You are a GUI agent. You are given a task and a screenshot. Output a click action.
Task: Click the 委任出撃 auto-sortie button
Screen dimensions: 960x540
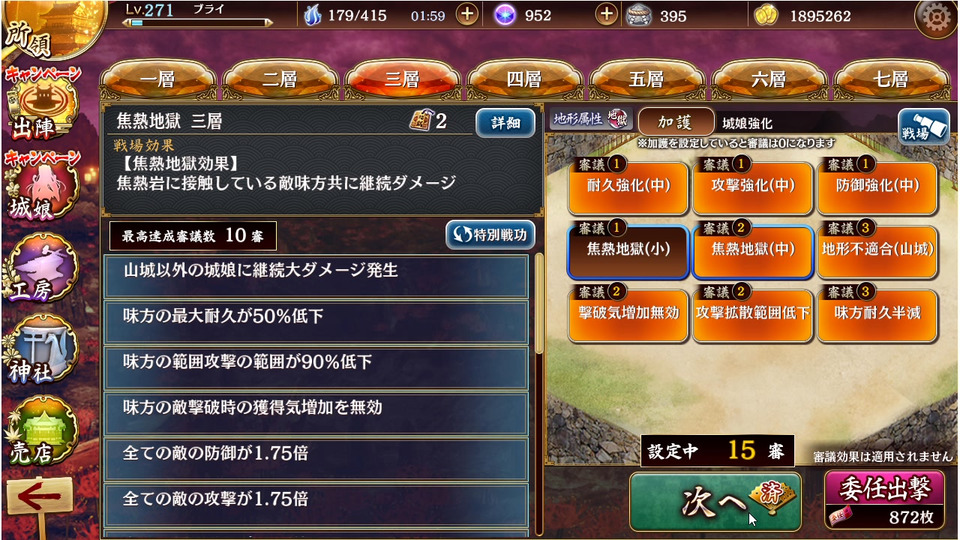point(885,499)
